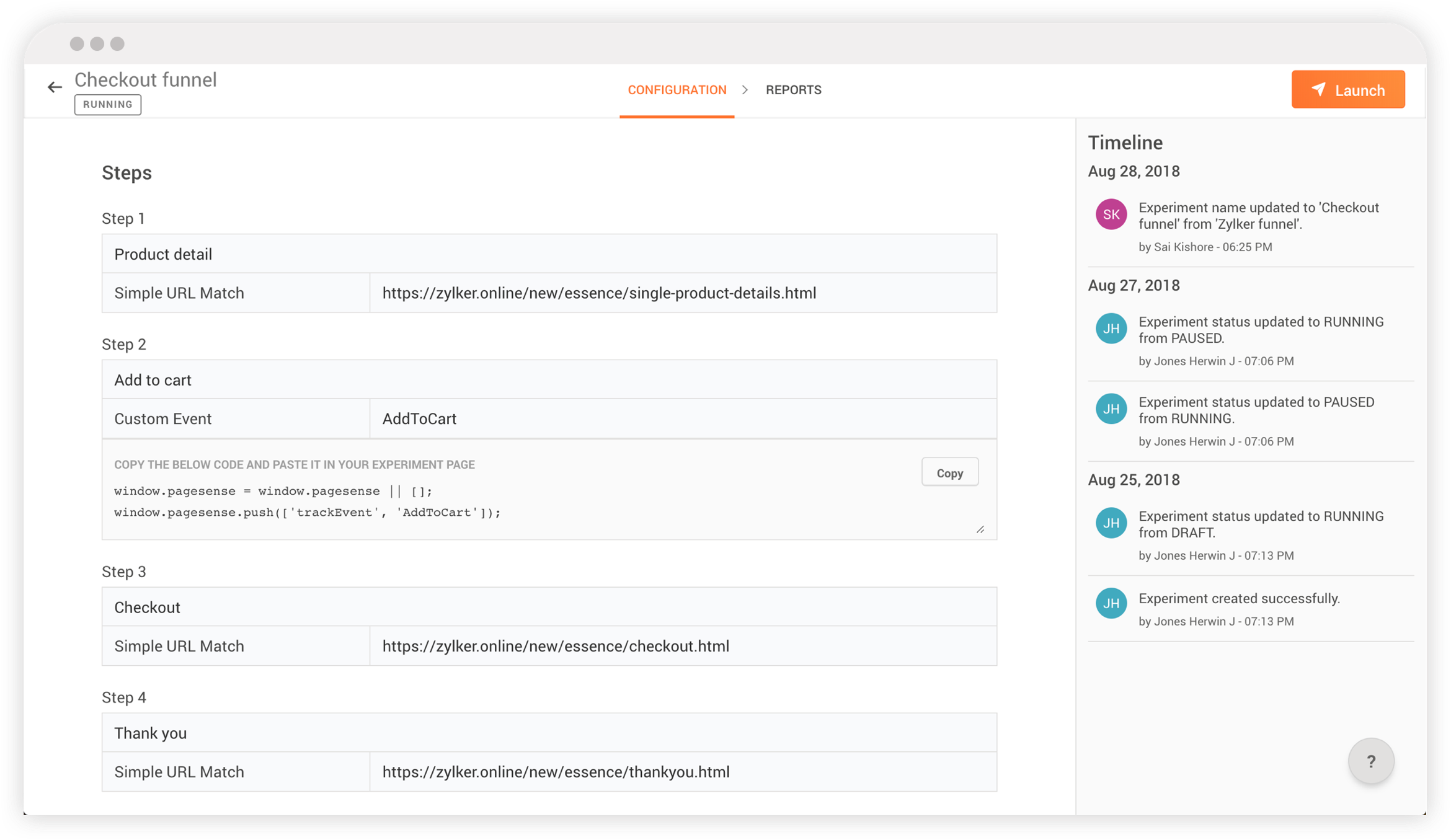This screenshot has width=1451, height=840.
Task: Click JH avatar for RUNNING from DRAFT entry
Action: (1111, 523)
